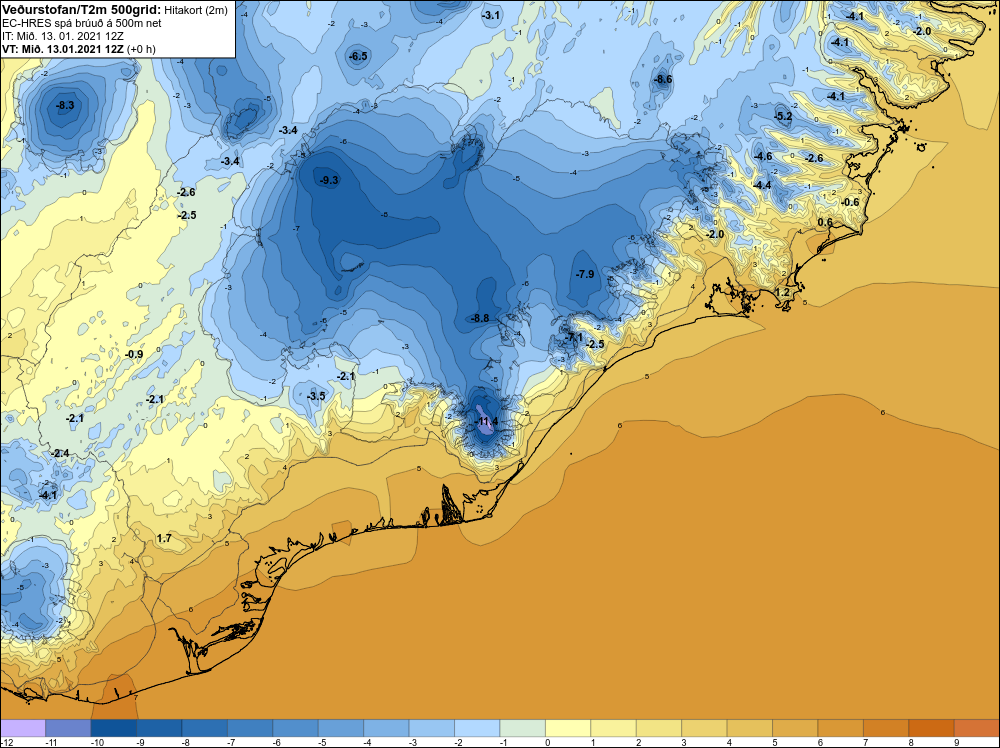Click the -8.8 temperature label
The image size is (1000, 748).
[x=480, y=318]
